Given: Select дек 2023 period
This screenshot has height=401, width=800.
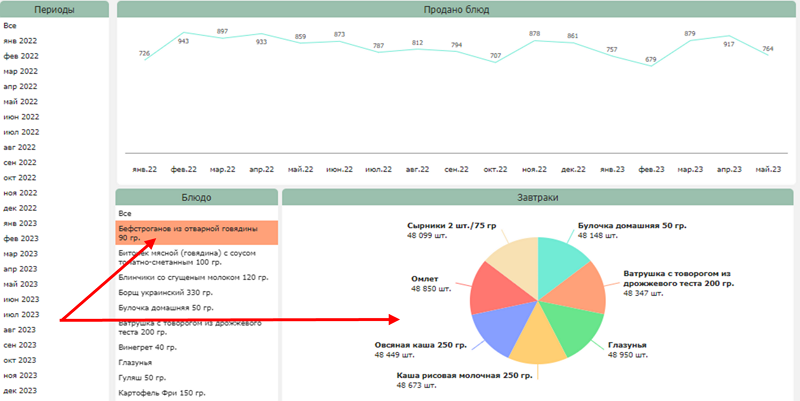Looking at the screenshot, I should click(x=20, y=391).
